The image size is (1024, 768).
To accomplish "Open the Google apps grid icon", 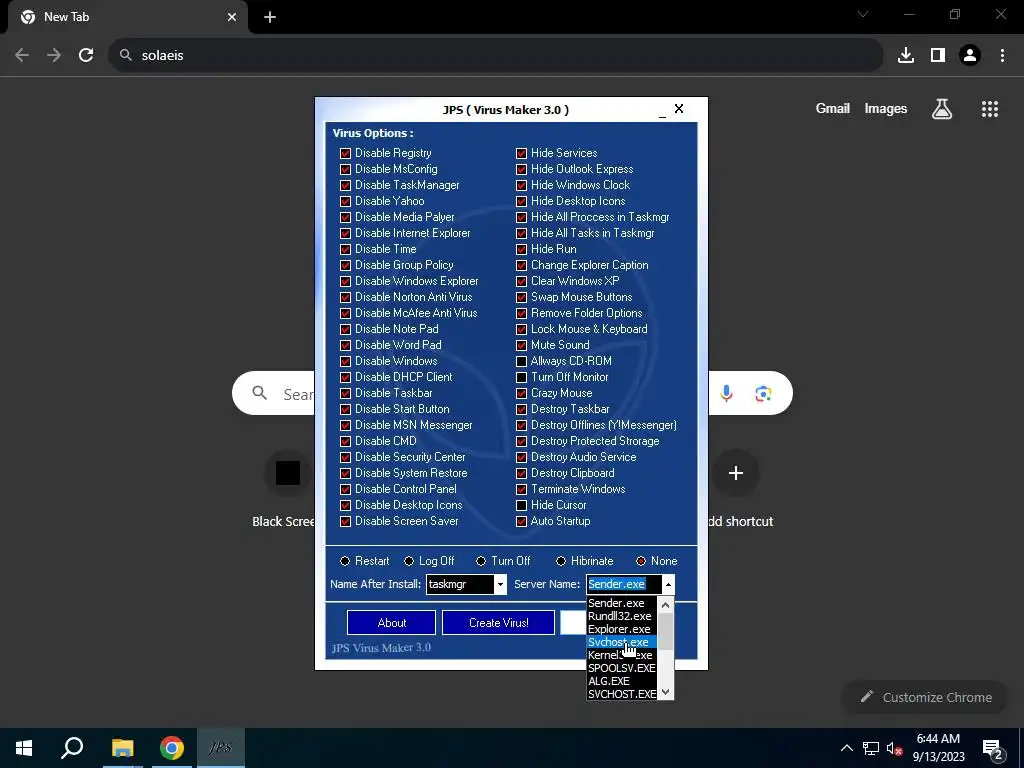I will [990, 109].
